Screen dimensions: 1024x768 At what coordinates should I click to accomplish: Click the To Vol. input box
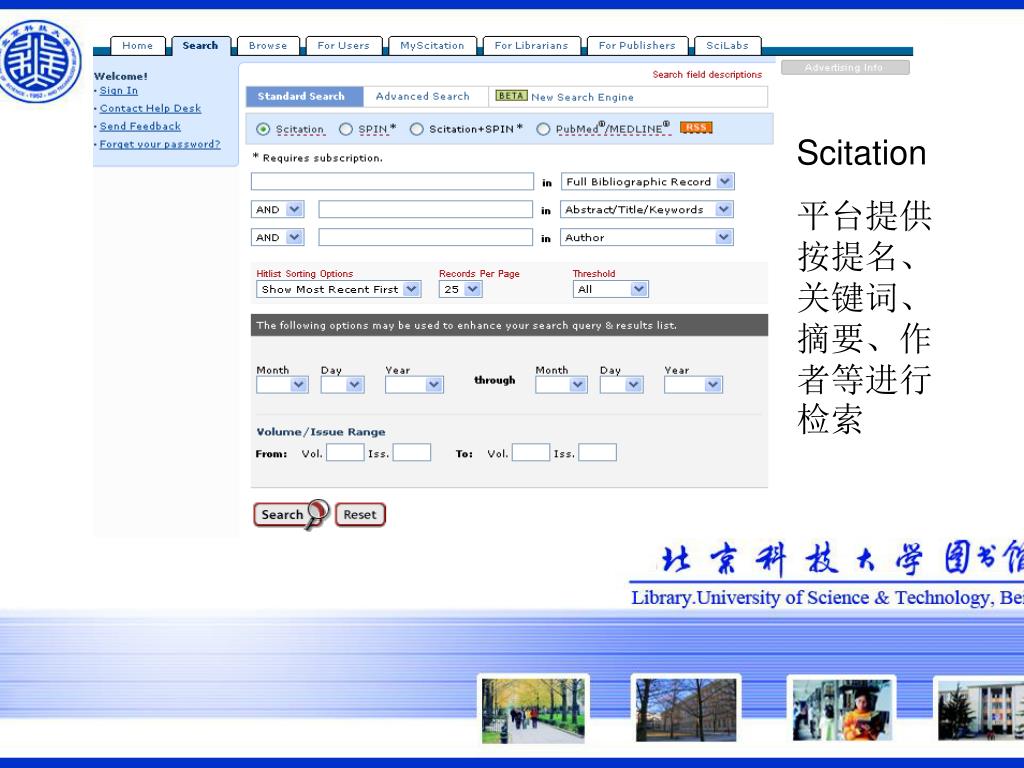point(531,453)
